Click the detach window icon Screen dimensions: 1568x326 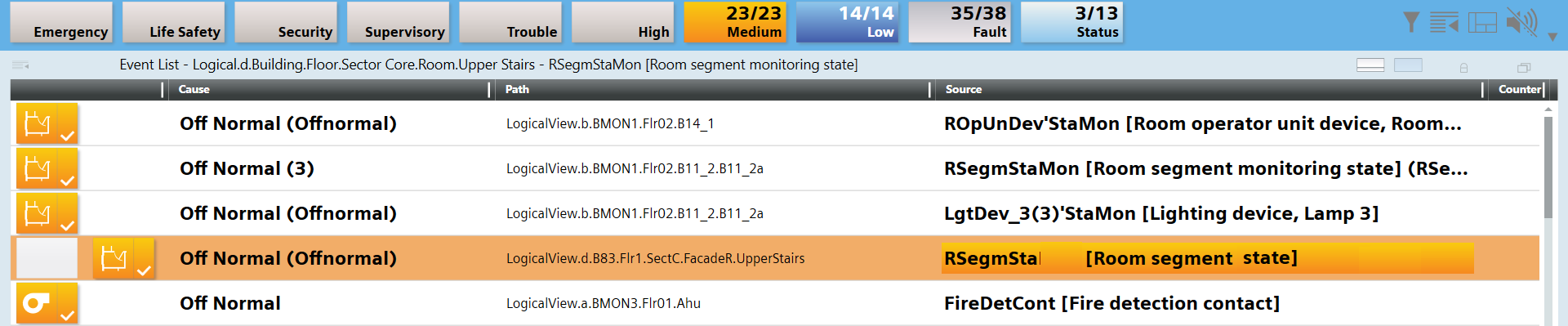point(1523,67)
